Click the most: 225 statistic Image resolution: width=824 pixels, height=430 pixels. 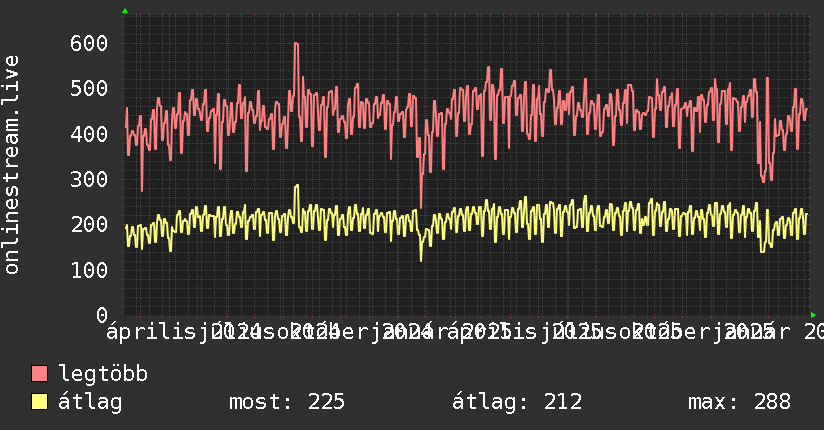coord(287,402)
